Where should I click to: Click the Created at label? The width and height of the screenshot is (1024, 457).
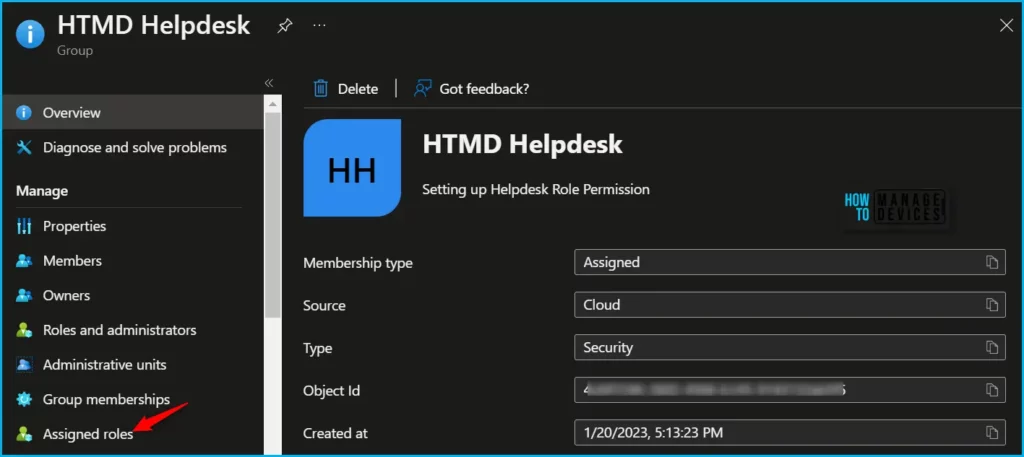336,433
